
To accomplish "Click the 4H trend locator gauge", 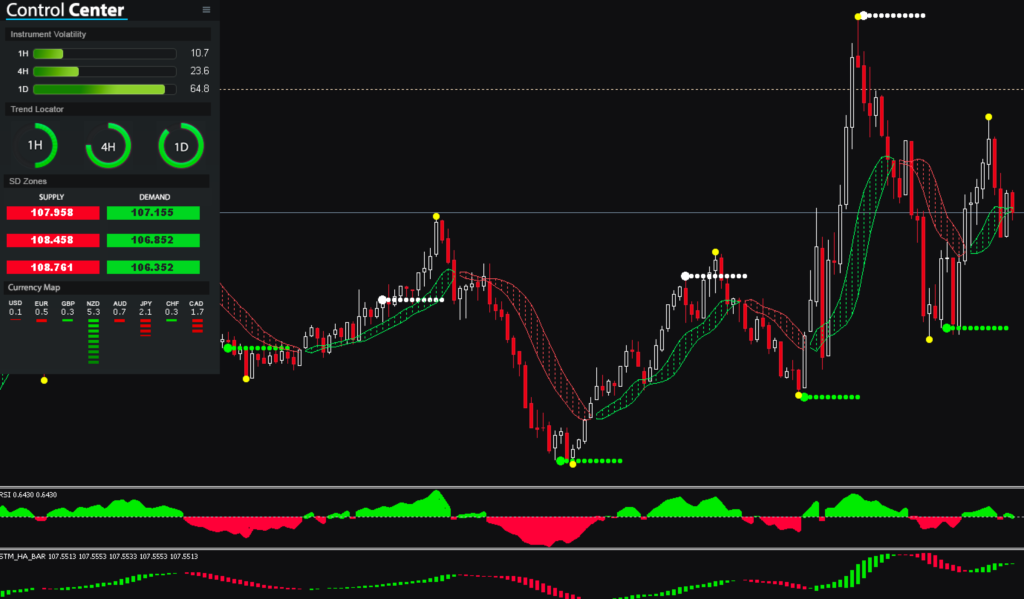I will (x=108, y=146).
